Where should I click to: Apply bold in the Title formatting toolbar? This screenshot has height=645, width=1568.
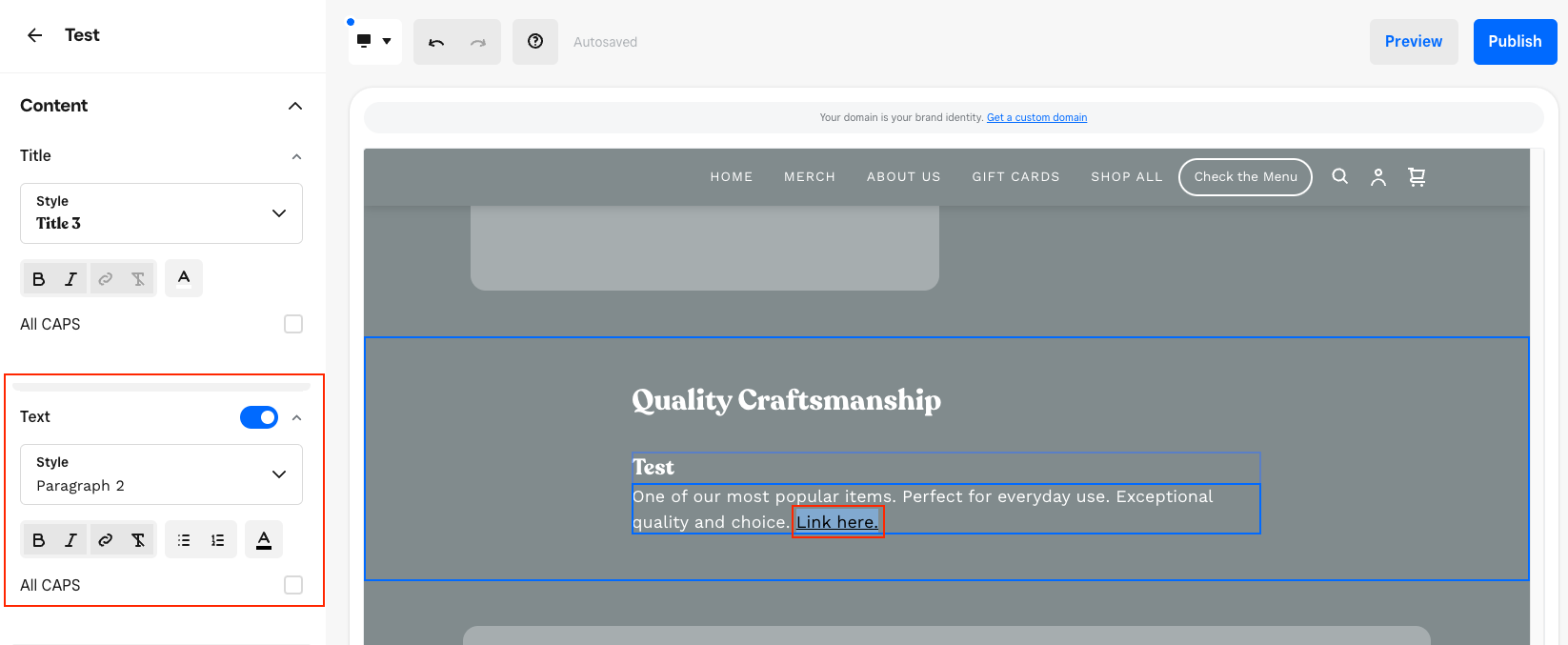click(38, 279)
